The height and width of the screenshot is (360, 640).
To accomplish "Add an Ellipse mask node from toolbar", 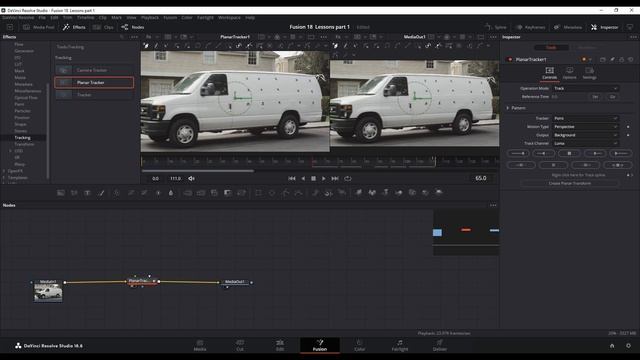I will point(272,193).
